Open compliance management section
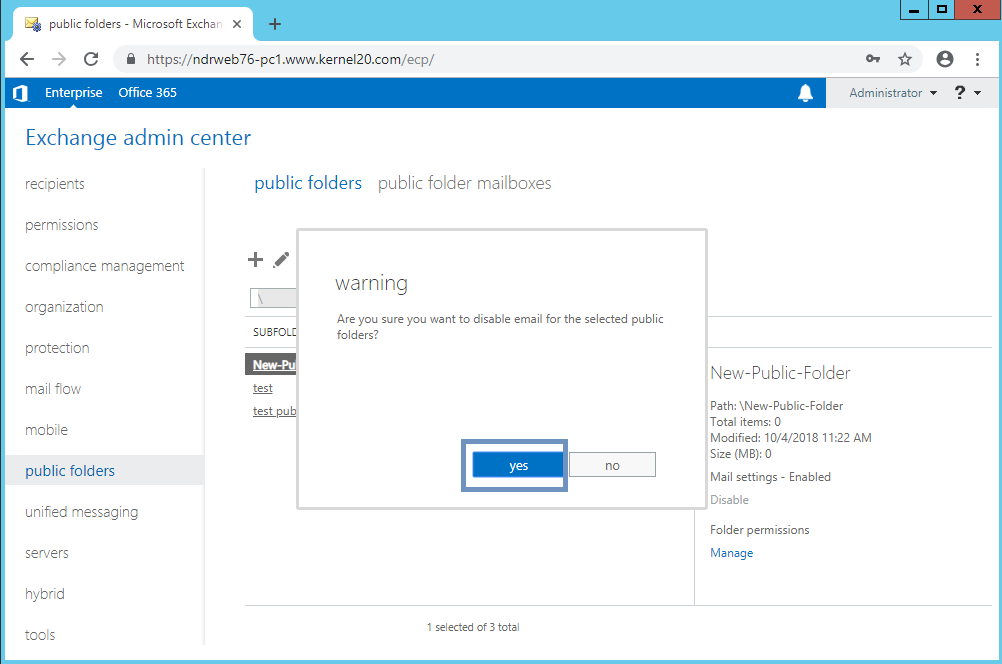 coord(105,266)
